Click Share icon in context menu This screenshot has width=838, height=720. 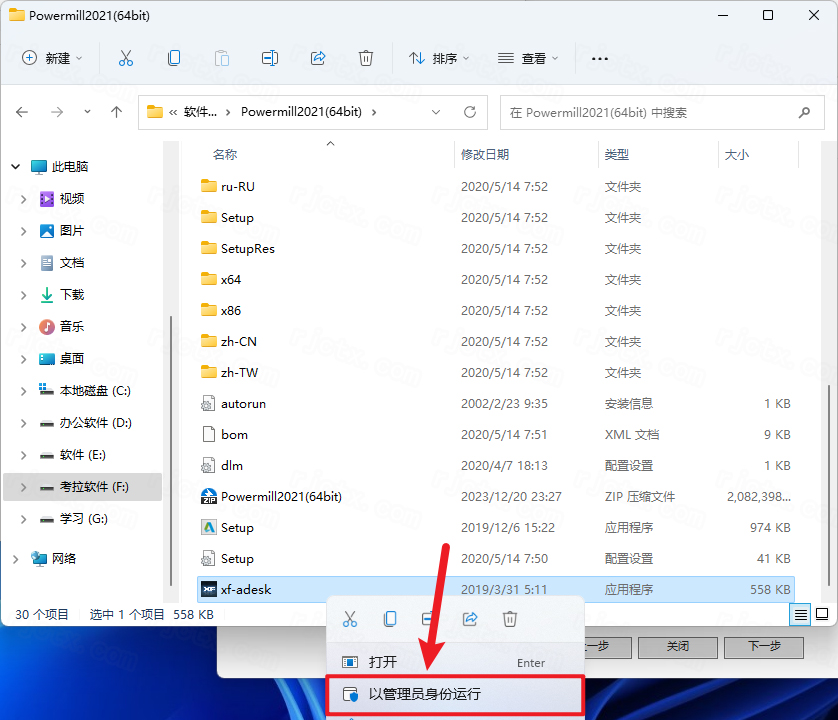coord(470,619)
